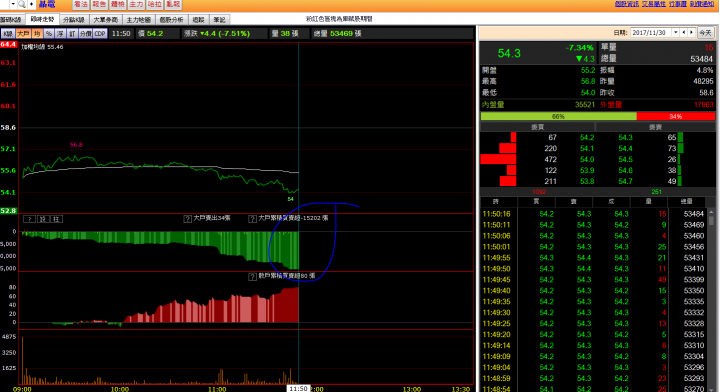Open the 交易屬性 link

click(653, 4)
